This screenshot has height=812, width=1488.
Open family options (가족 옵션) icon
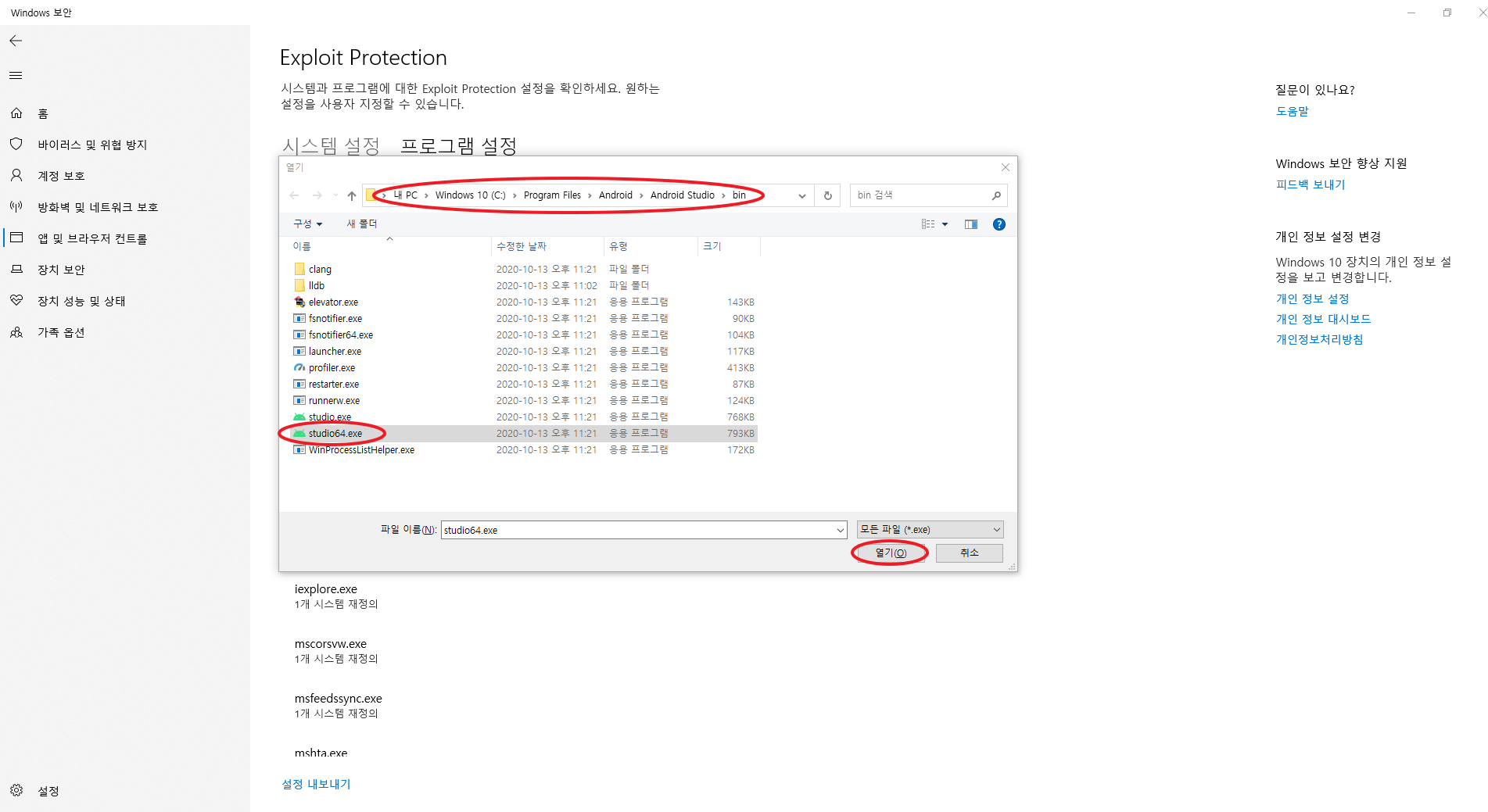click(16, 332)
